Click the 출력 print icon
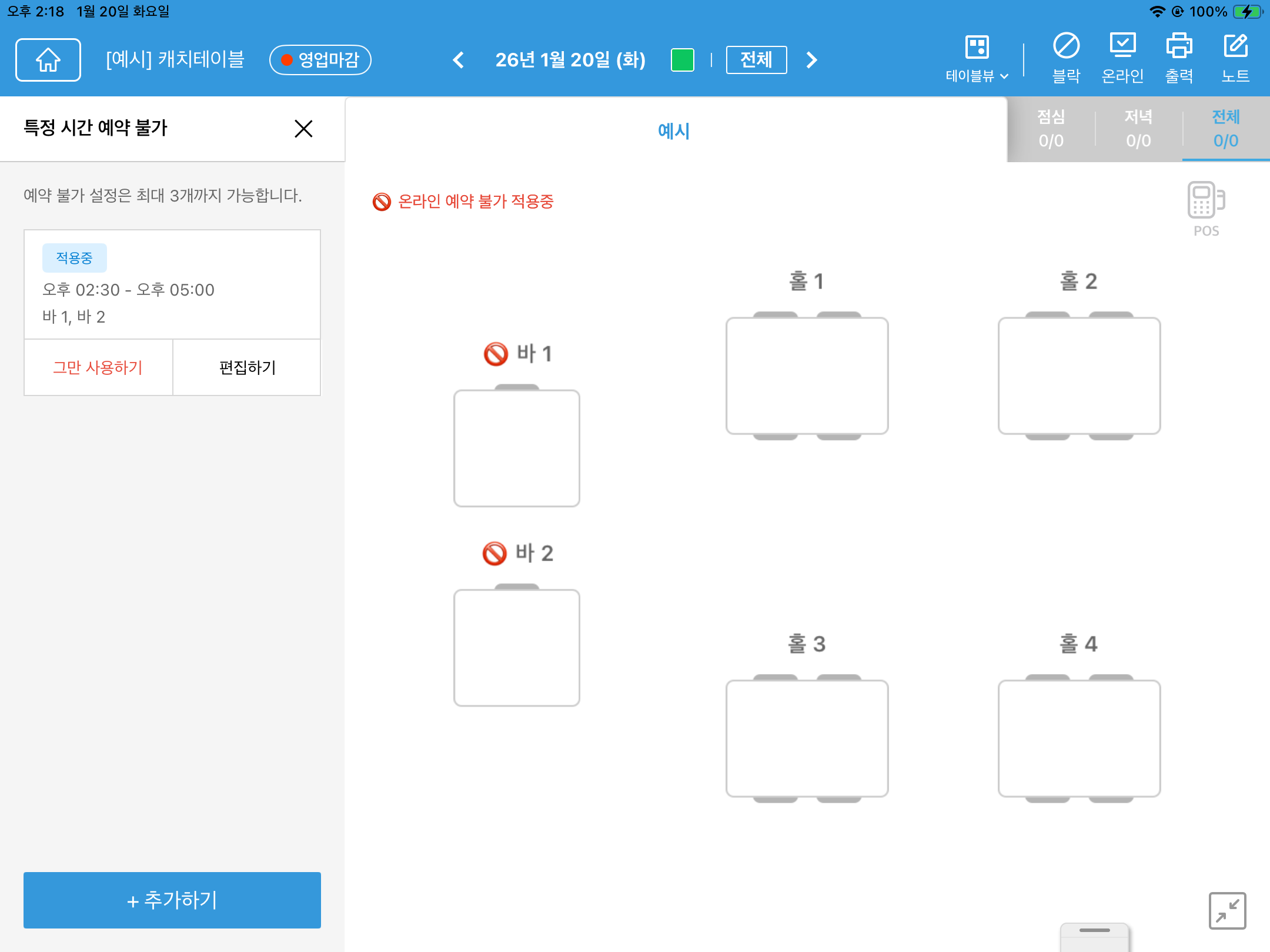 1179,58
